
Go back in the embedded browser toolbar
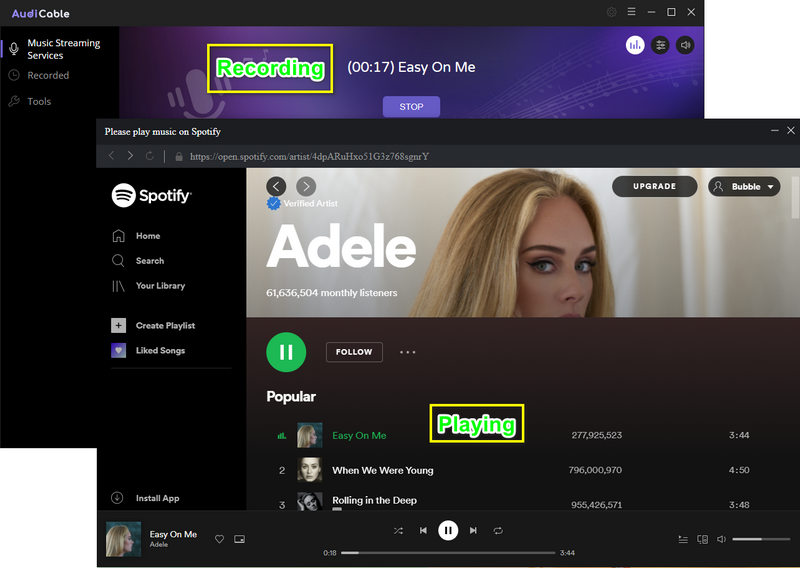point(112,156)
